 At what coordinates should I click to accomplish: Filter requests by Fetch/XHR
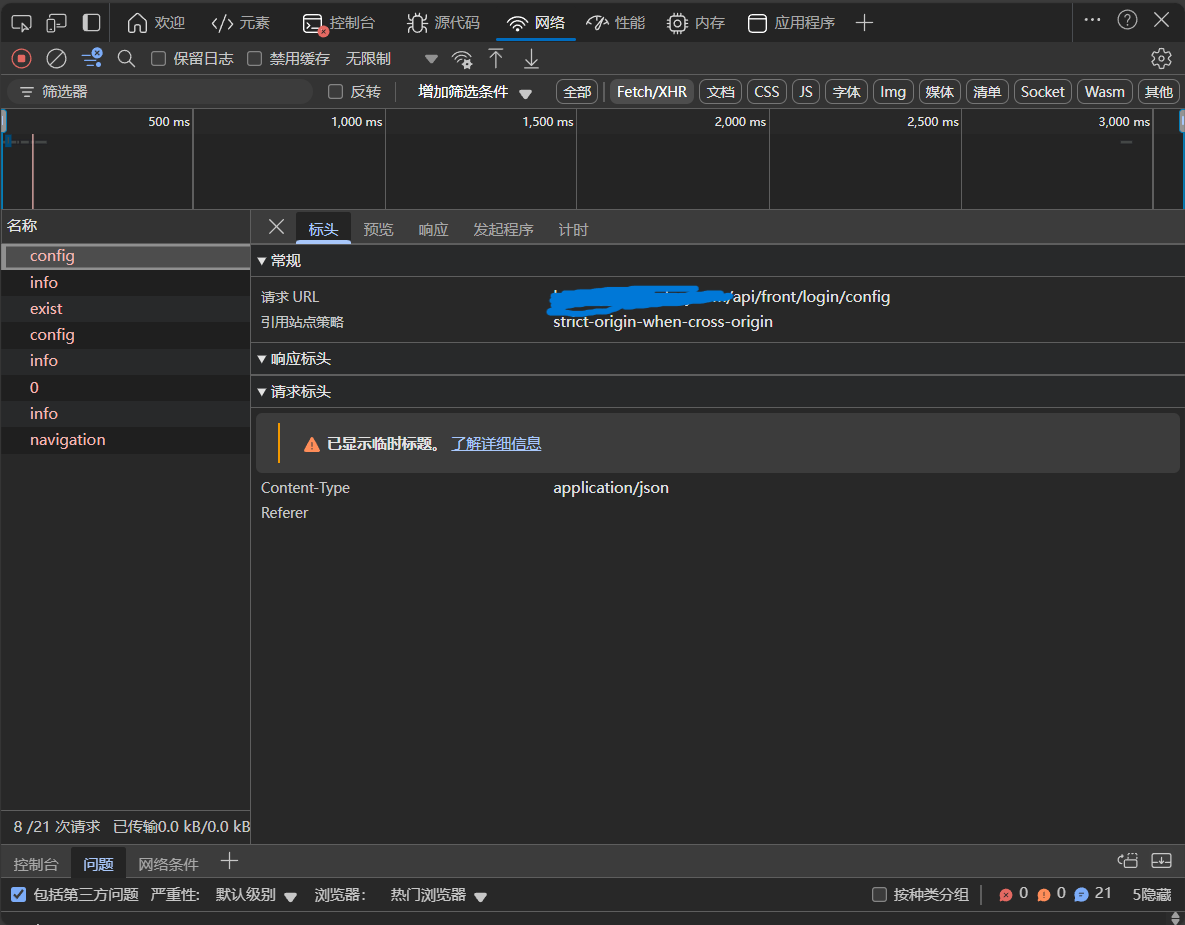651,91
